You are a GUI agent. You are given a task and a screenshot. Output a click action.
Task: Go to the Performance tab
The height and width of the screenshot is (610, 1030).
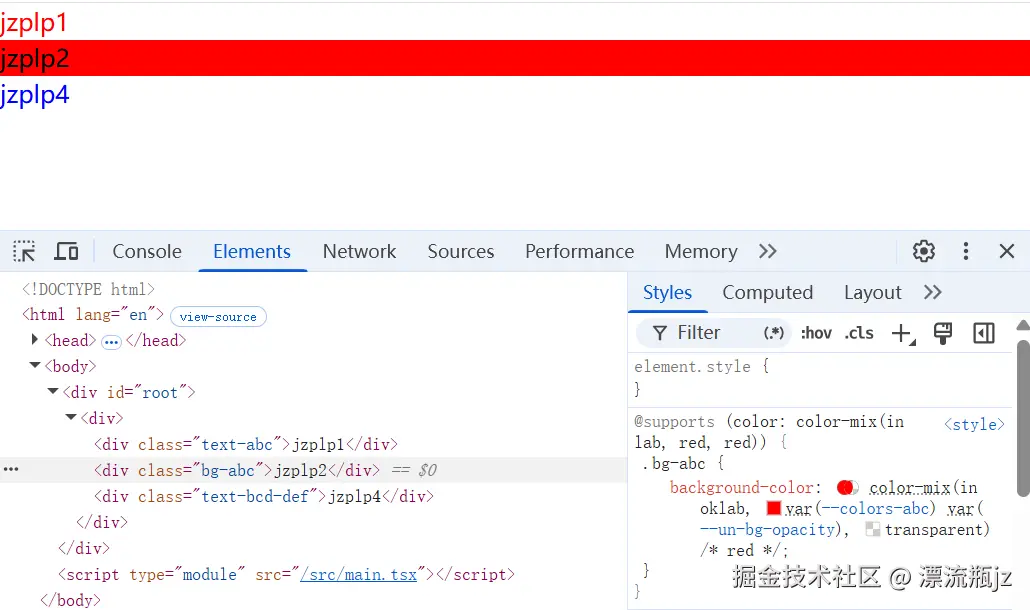tap(579, 251)
